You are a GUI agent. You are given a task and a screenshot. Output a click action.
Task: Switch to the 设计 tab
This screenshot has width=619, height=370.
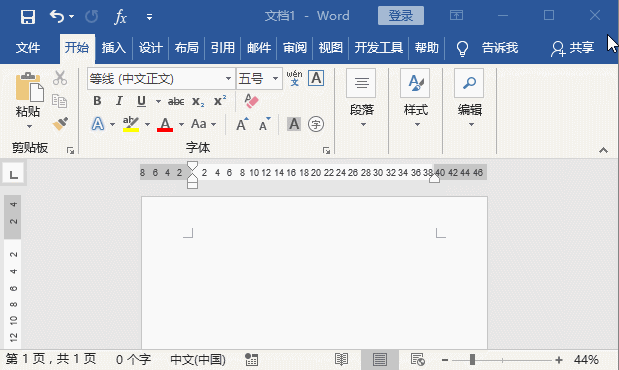click(x=150, y=48)
